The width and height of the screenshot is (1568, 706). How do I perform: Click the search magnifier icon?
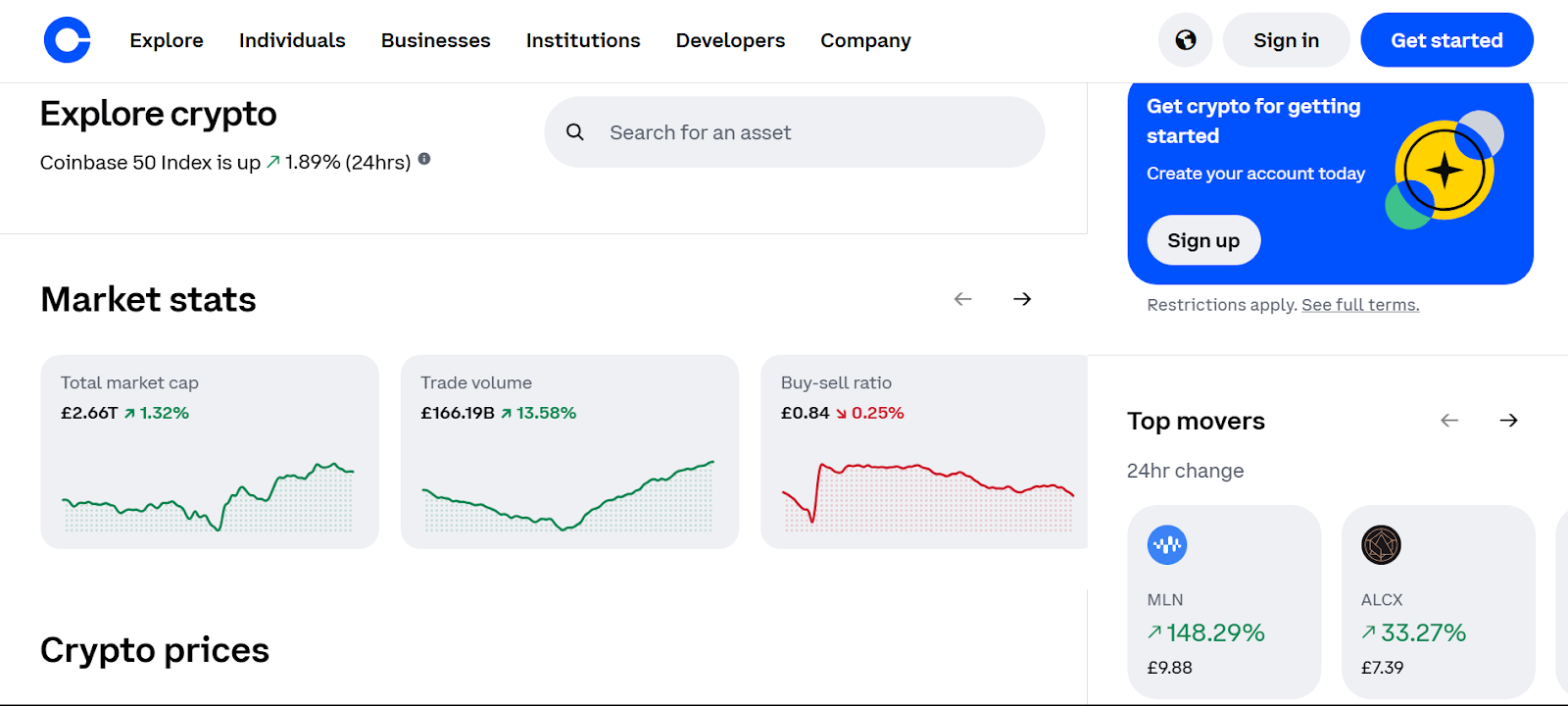(575, 132)
